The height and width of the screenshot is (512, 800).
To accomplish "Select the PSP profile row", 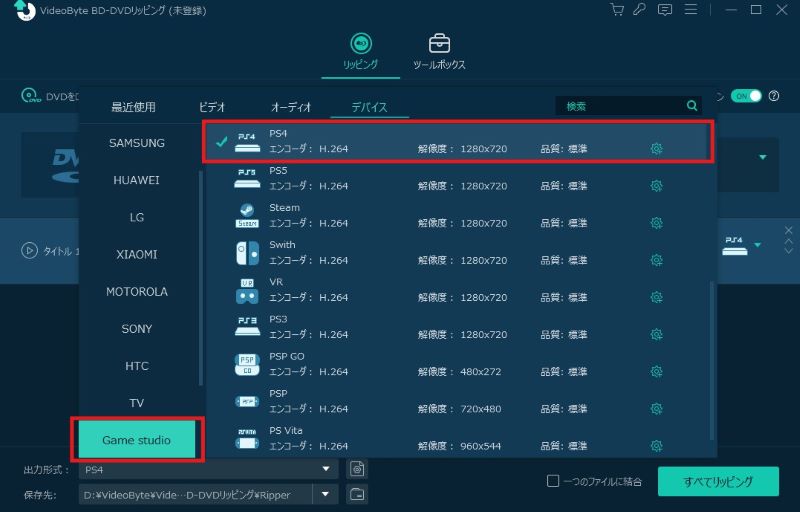I will (458, 402).
